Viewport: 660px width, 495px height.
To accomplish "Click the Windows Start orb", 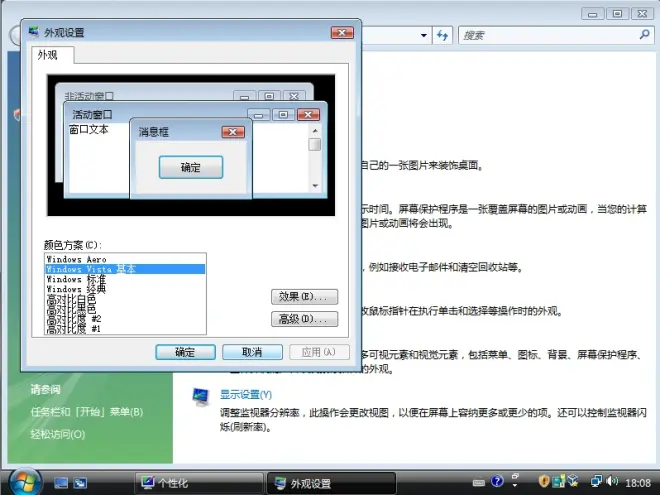I will 22,481.
